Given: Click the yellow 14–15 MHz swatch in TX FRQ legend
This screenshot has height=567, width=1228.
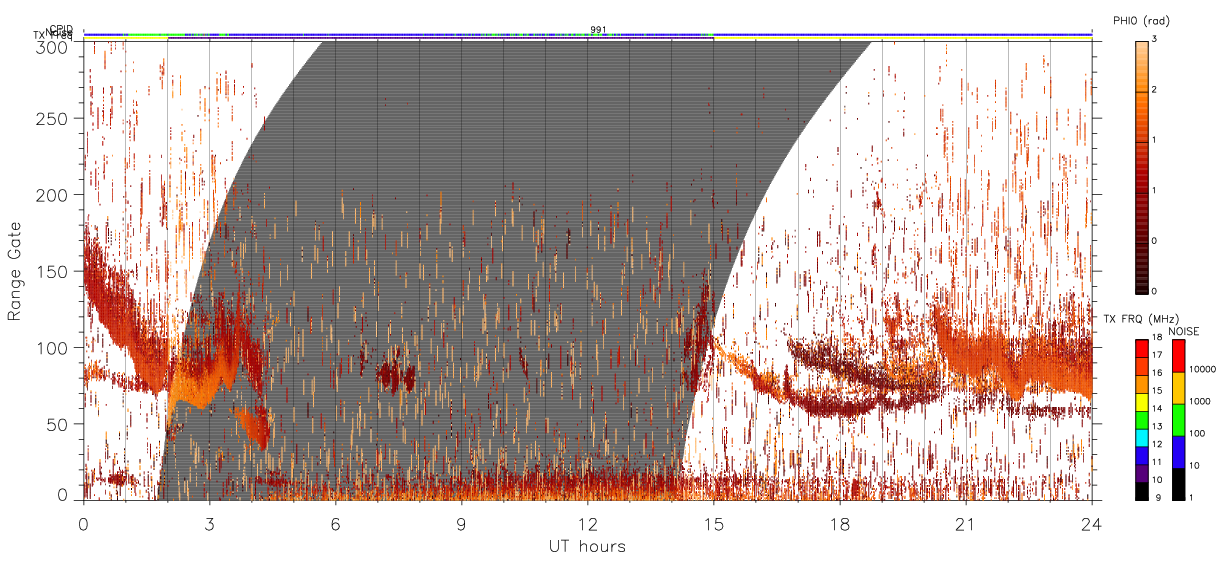Looking at the screenshot, I should pyautogui.click(x=1142, y=402).
